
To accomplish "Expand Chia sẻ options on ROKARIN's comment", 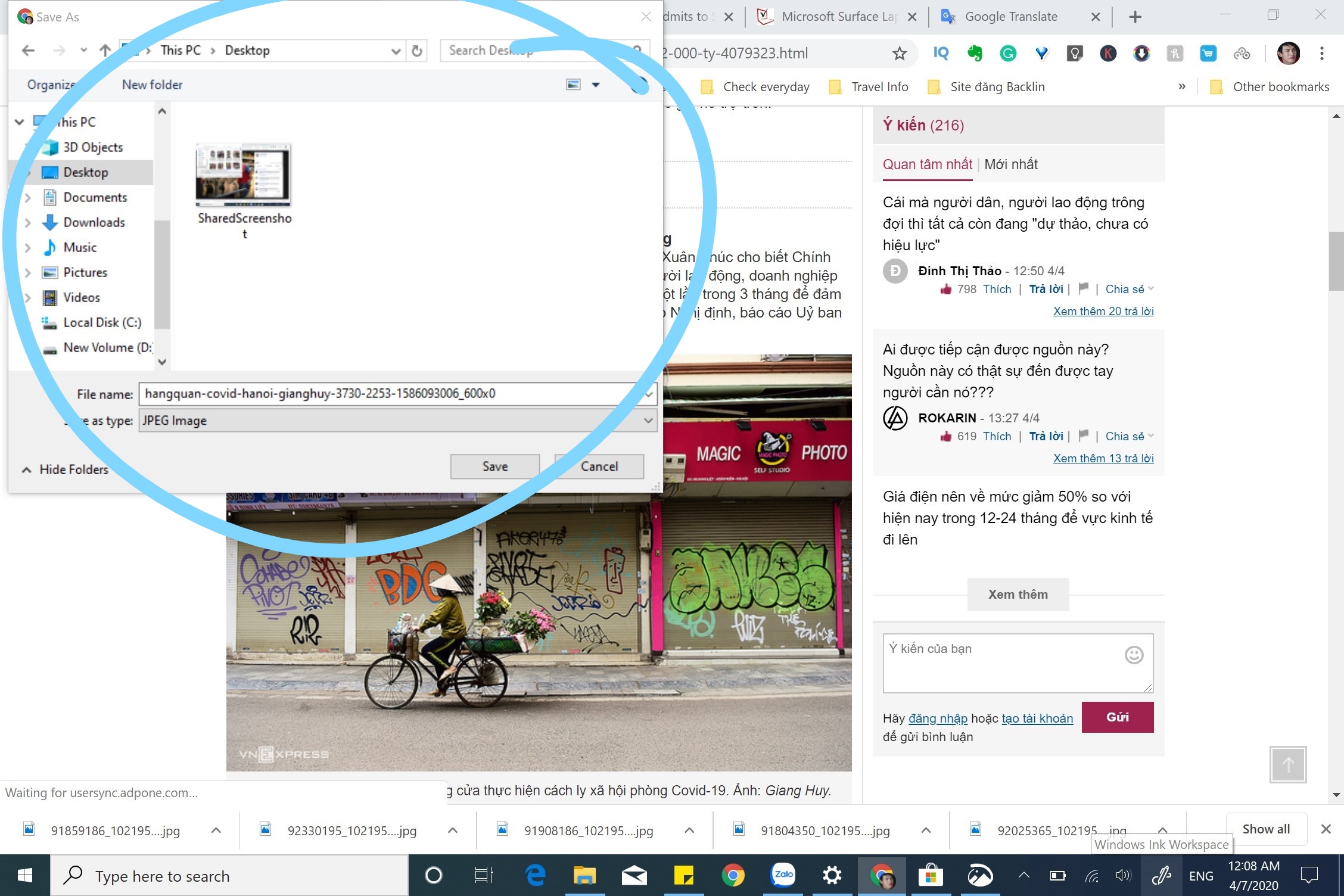I will (x=1128, y=435).
